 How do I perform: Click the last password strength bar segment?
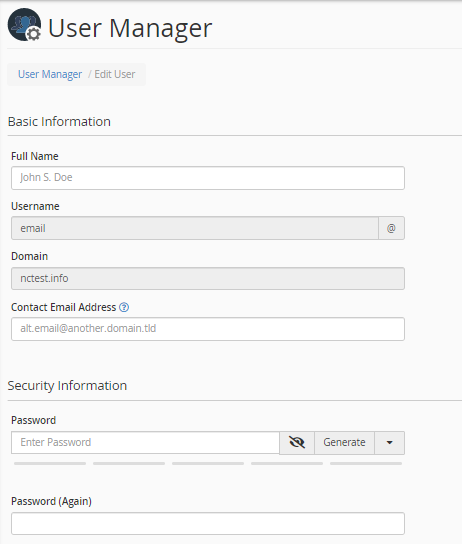point(366,464)
